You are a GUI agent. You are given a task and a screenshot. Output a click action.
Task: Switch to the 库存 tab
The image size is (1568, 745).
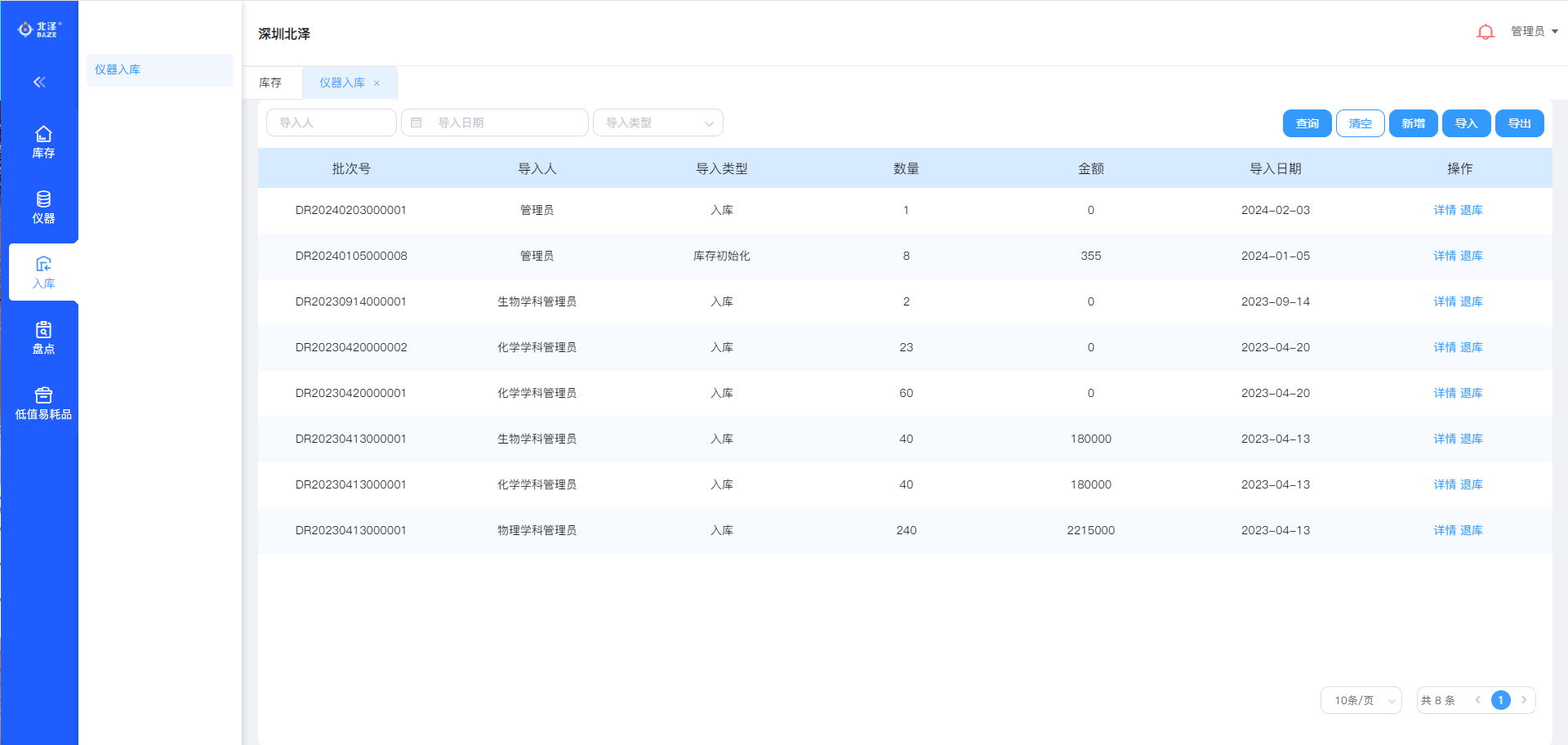[270, 83]
